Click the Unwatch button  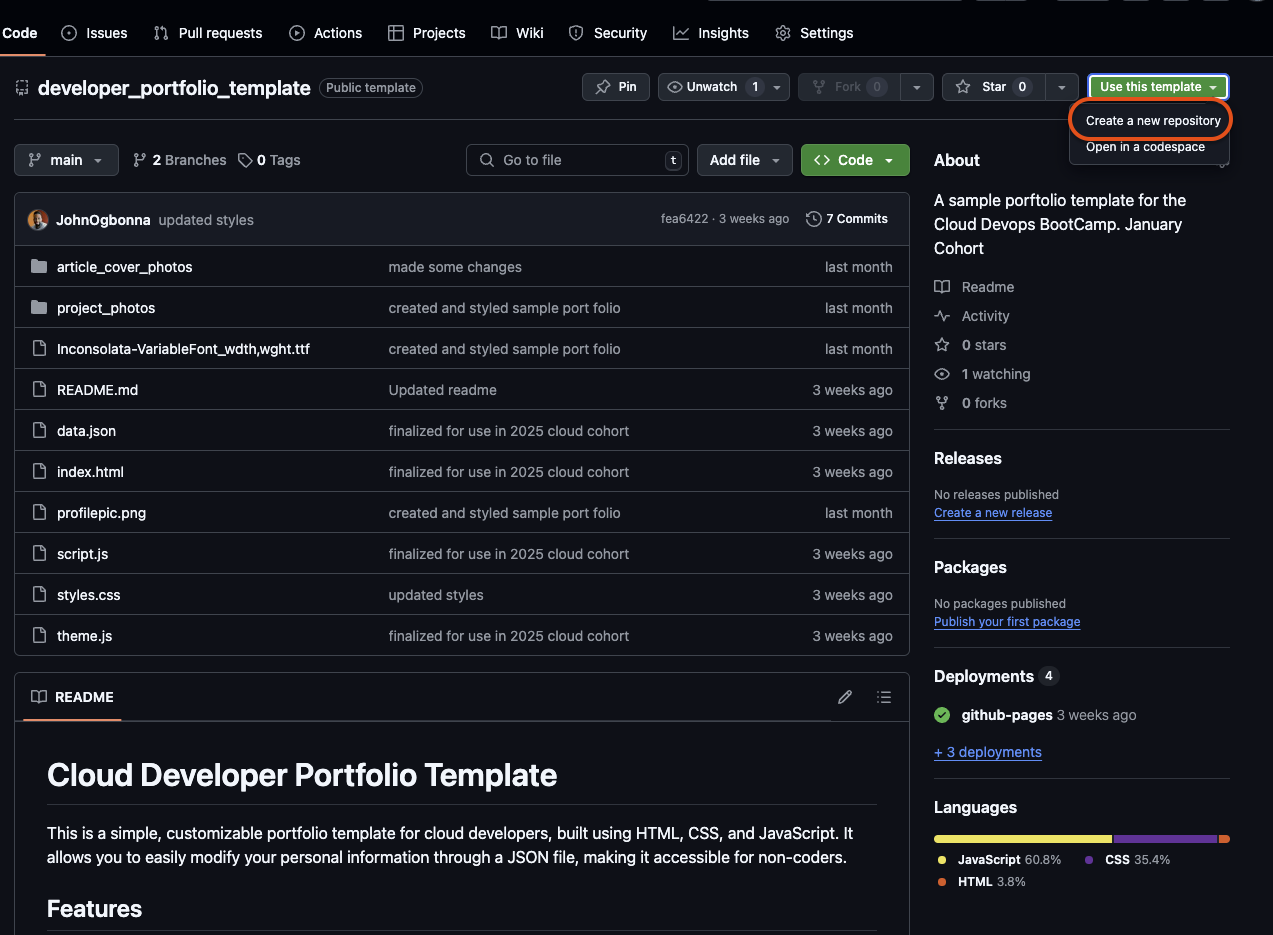tap(714, 87)
